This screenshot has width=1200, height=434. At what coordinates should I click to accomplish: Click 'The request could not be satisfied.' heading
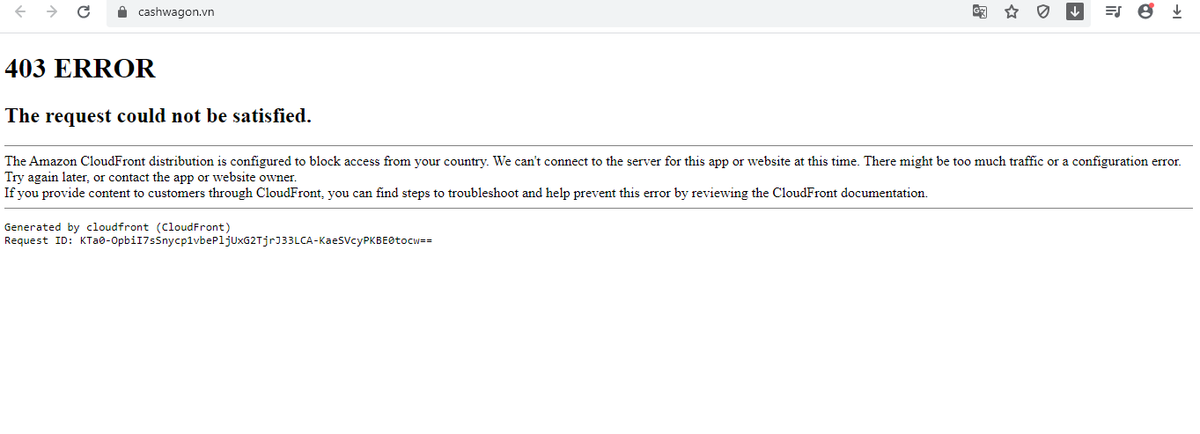pos(158,116)
